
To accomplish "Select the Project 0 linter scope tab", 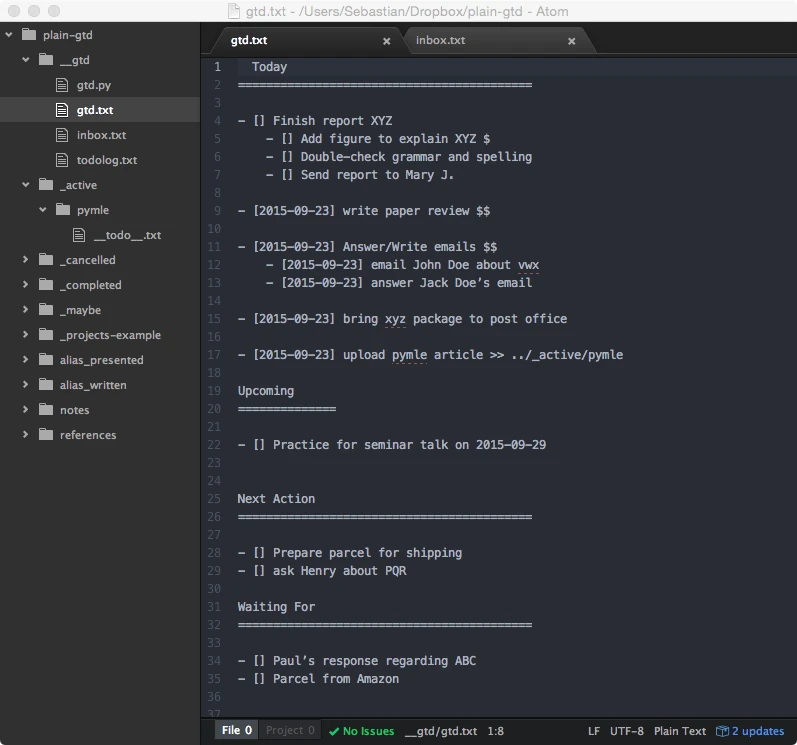I will [x=290, y=730].
